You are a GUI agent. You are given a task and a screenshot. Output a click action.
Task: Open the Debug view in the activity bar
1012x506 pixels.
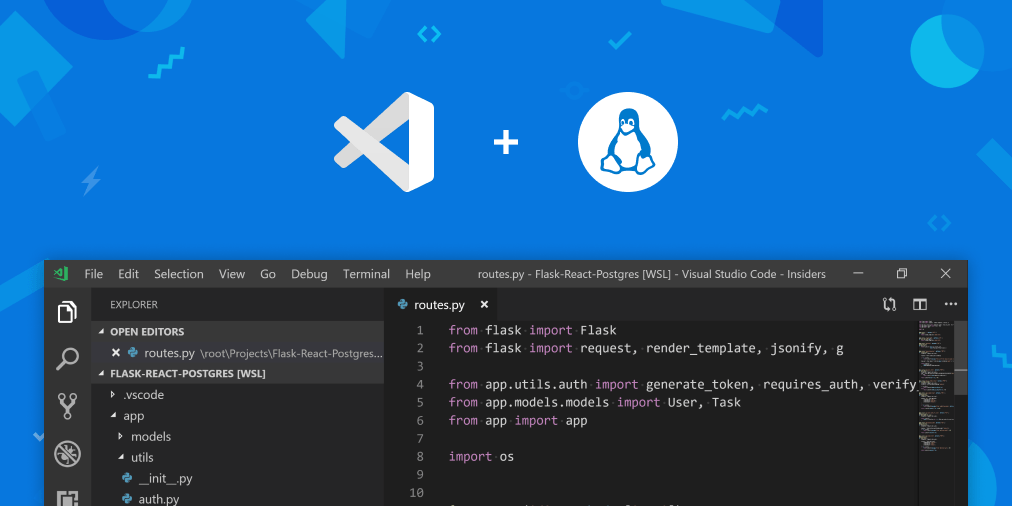[67, 454]
